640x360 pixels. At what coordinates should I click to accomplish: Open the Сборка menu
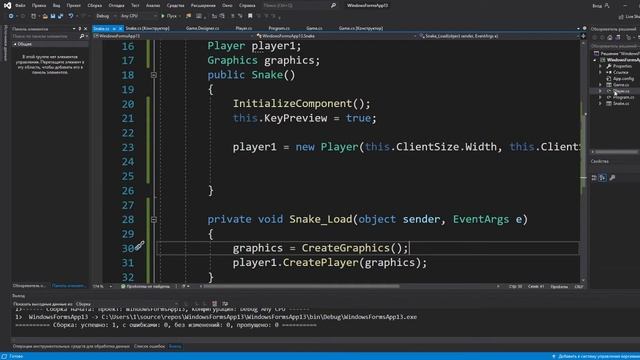coord(95,6)
